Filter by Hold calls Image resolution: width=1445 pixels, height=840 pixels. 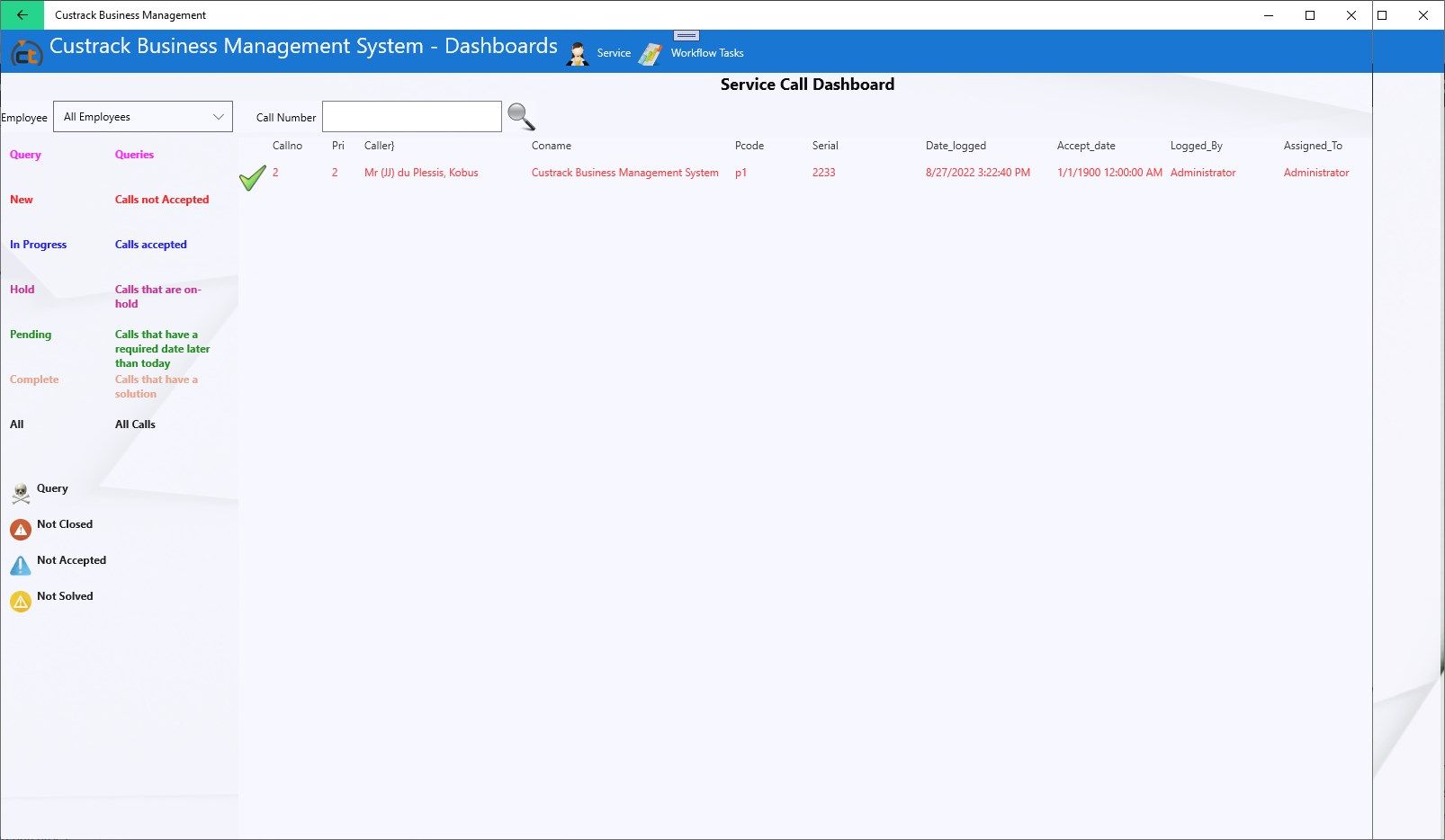click(x=22, y=290)
